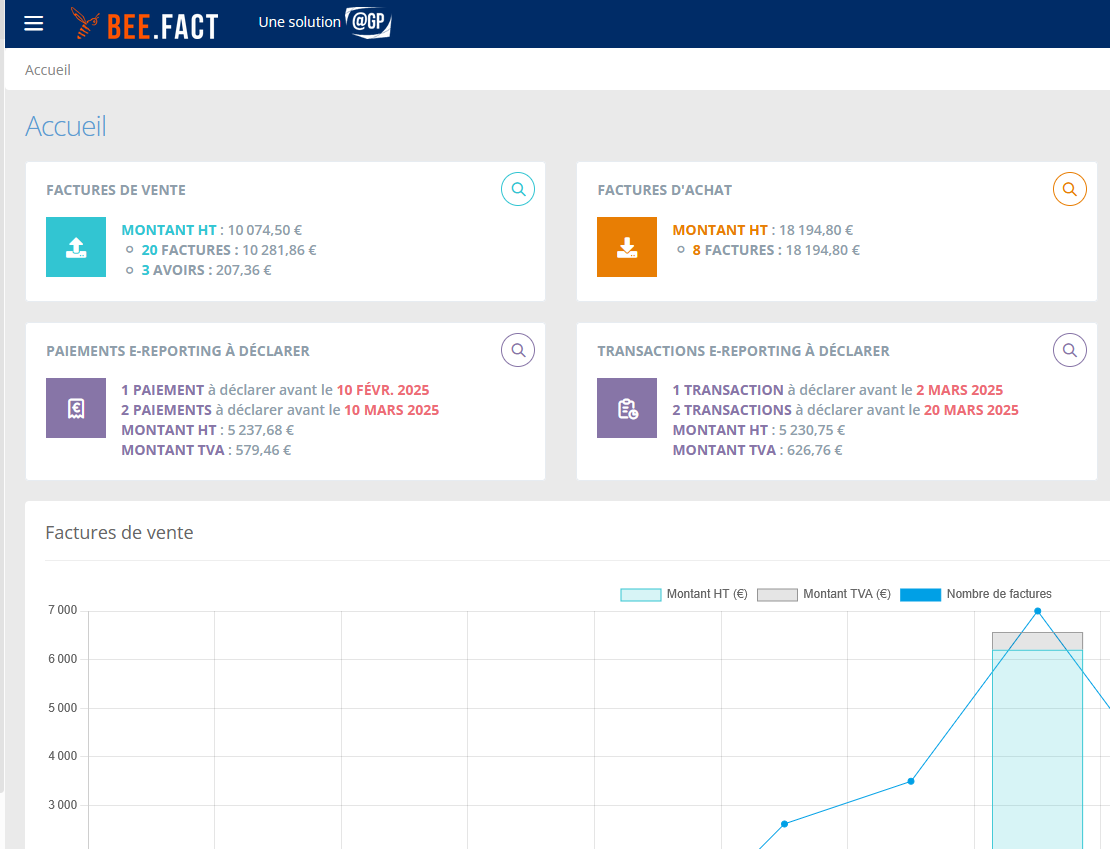Viewport: 1110px width, 849px height.
Task: Open search for Transactions e-reporting
Action: 1069,350
